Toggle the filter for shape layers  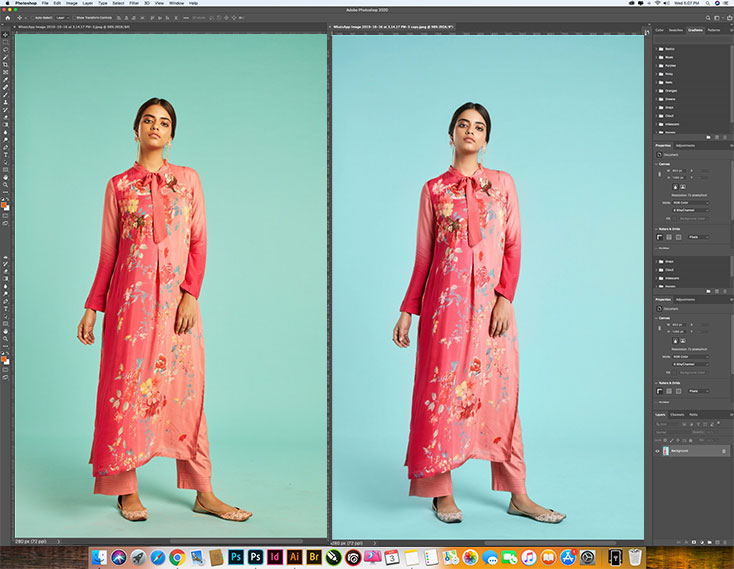pyautogui.click(x=705, y=424)
